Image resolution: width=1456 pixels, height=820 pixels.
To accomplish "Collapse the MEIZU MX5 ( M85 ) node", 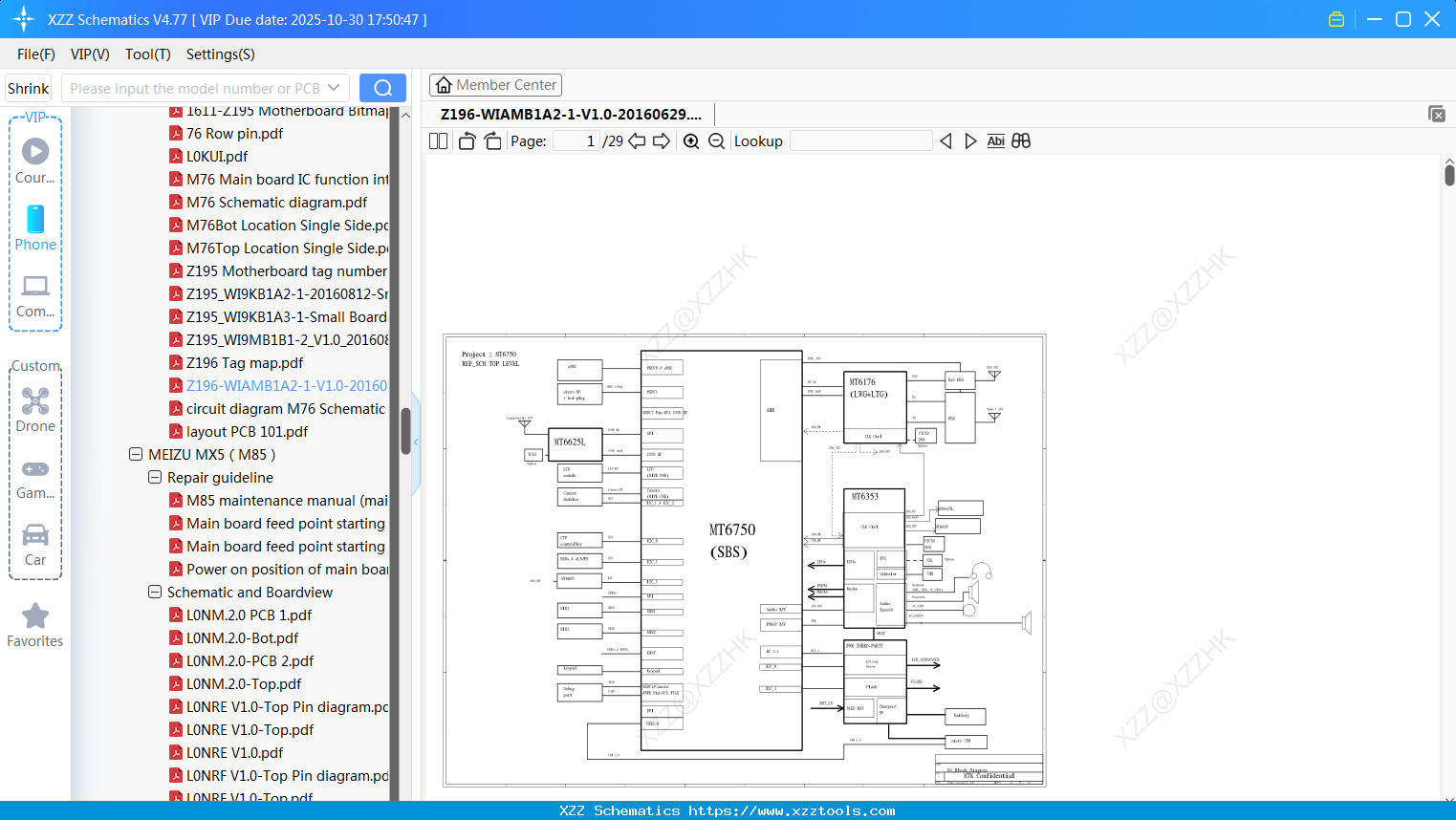I will [136, 455].
